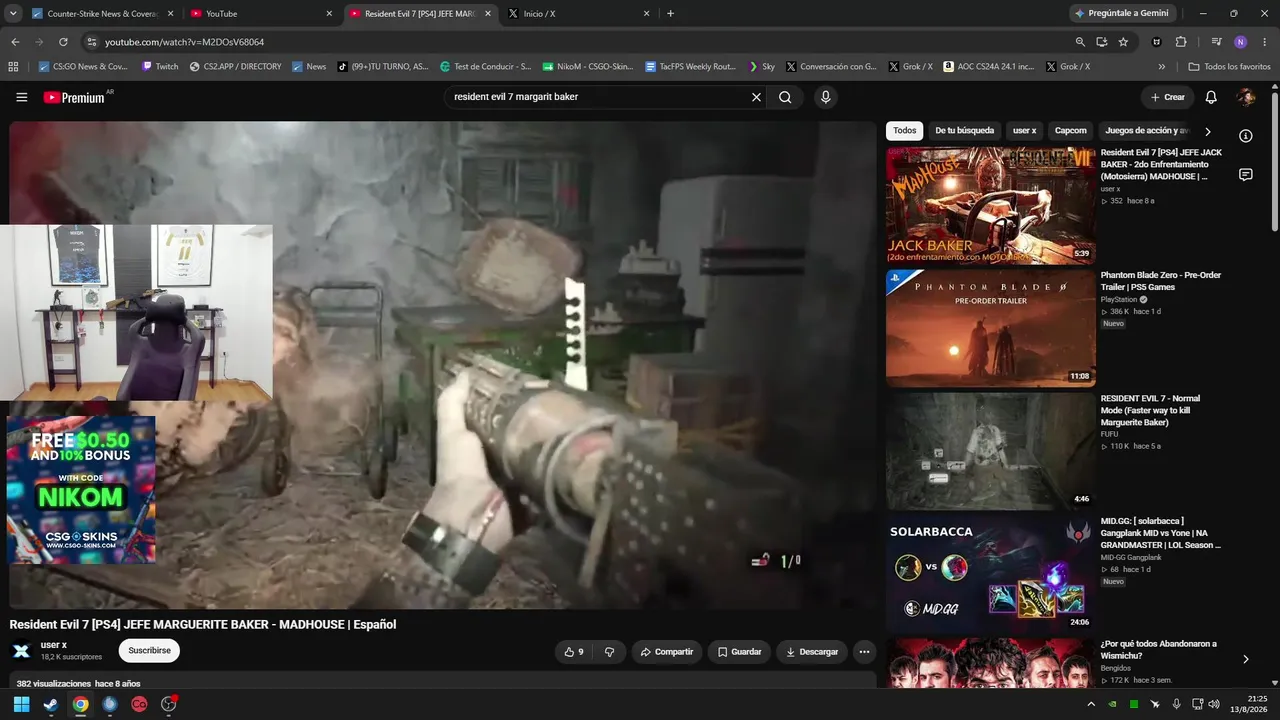
Task: Start voice search with microphone icon
Action: [825, 97]
